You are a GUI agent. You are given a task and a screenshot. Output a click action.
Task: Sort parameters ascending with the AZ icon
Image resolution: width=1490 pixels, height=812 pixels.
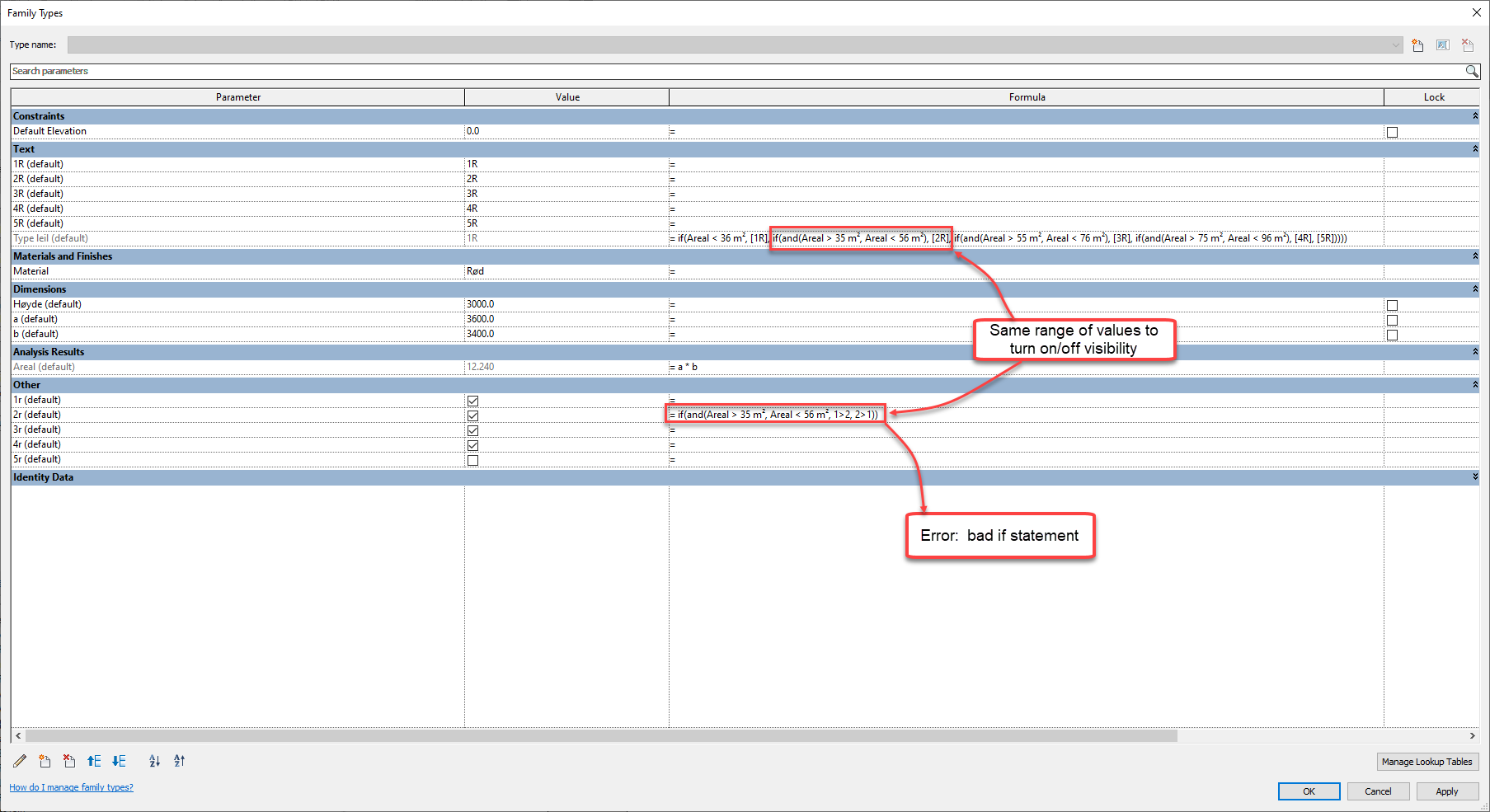[x=154, y=761]
